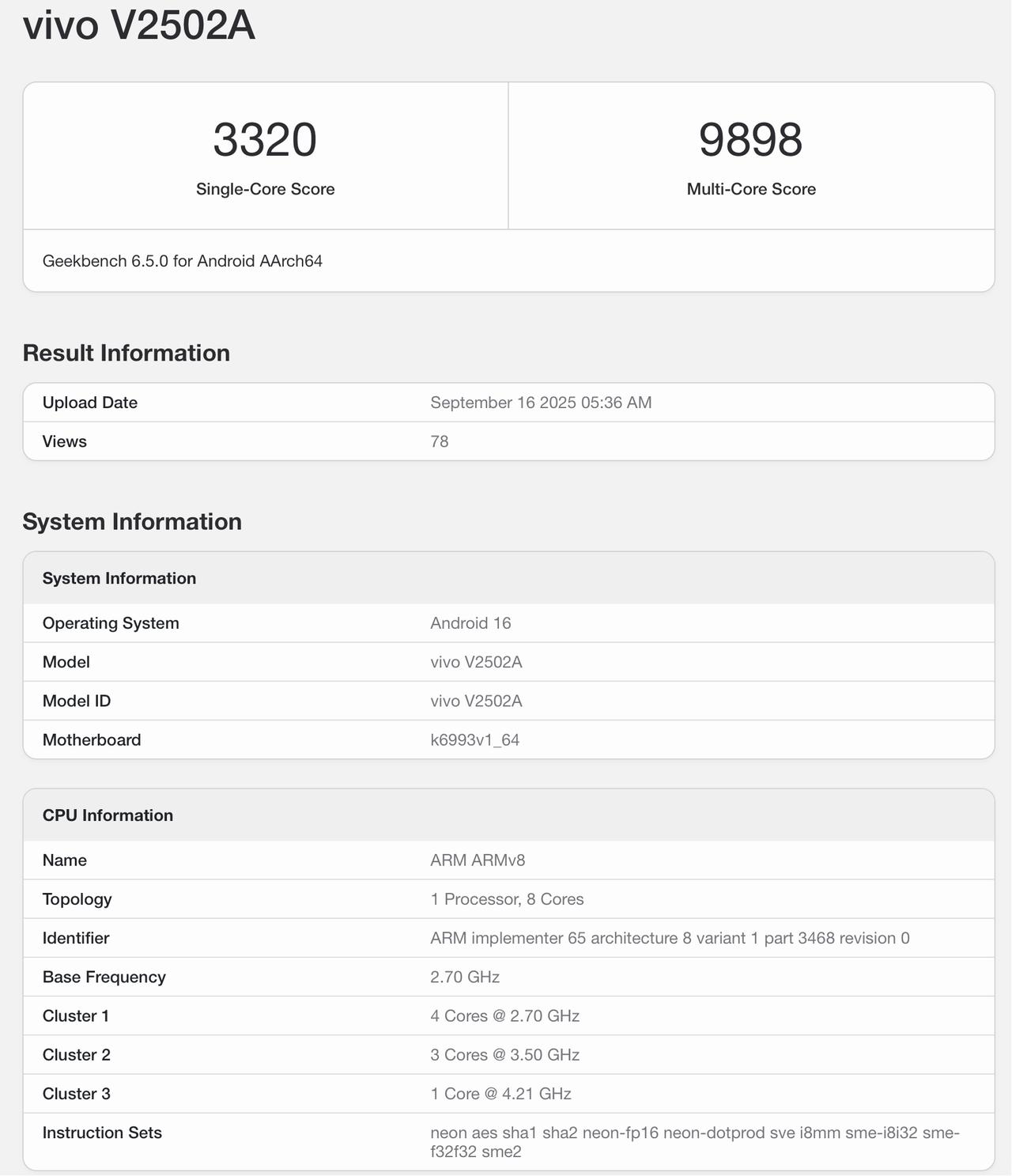Click the Multi-Core Score label
1012x1176 pixels.
pyautogui.click(x=751, y=189)
